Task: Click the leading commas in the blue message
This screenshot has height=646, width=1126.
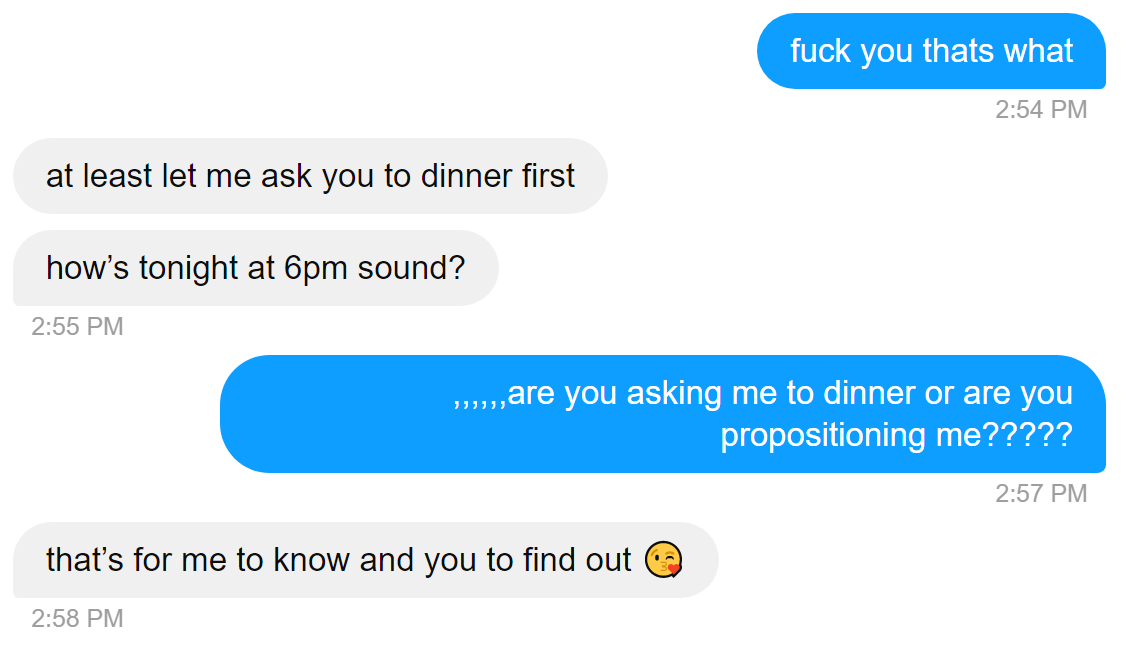Action: click(479, 396)
